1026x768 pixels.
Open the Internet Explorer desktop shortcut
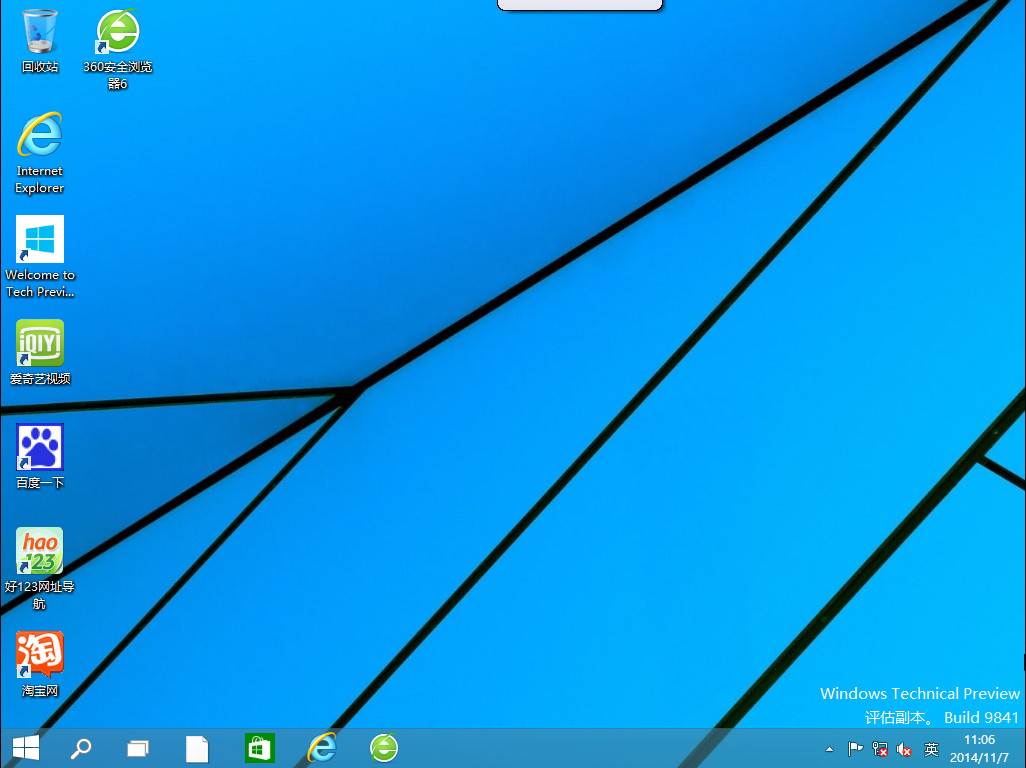(40, 140)
